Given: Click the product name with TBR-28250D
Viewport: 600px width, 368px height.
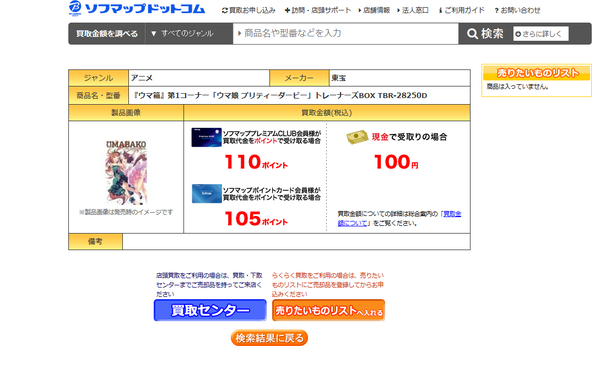Looking at the screenshot, I should [280, 95].
